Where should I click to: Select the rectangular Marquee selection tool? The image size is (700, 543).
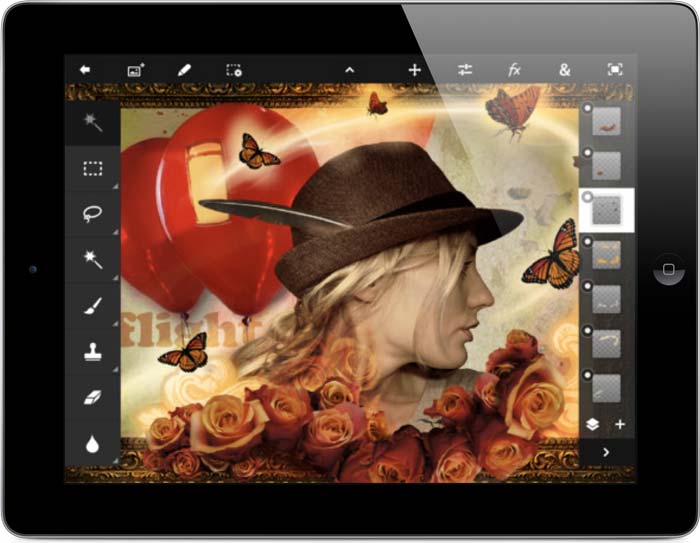[x=93, y=168]
